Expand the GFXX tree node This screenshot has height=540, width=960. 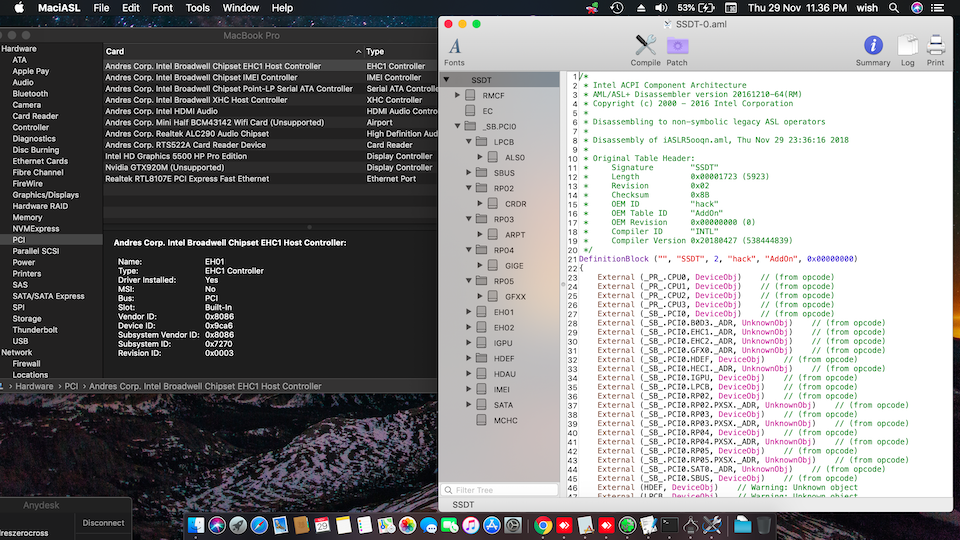coord(480,296)
